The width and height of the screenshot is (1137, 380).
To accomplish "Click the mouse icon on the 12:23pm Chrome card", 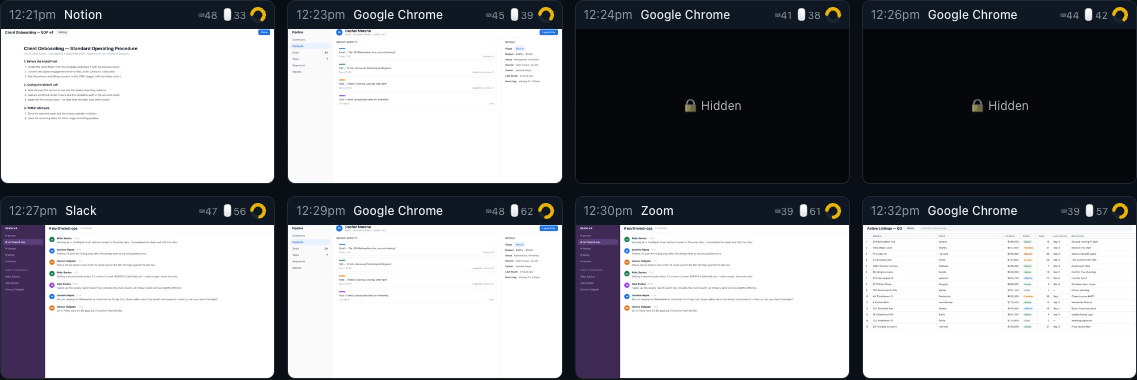I will click(x=515, y=15).
